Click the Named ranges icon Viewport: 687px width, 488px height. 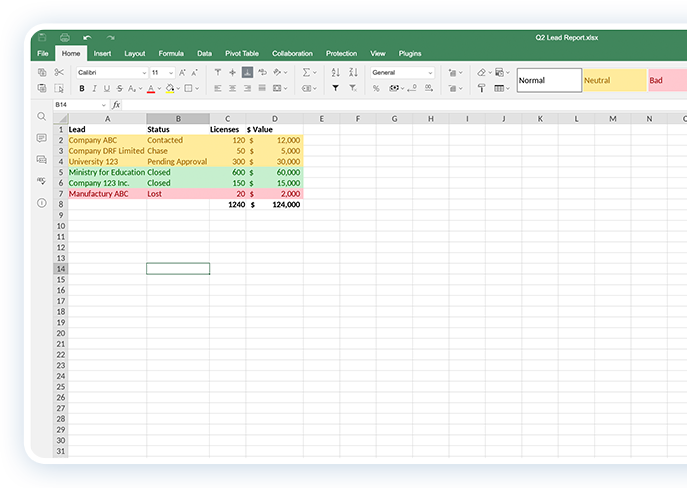pyautogui.click(x=306, y=88)
